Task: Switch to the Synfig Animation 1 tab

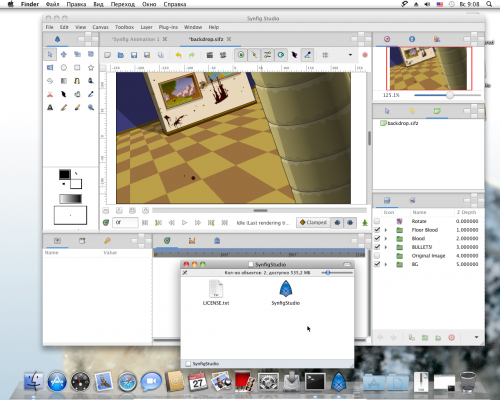Action: coord(136,39)
